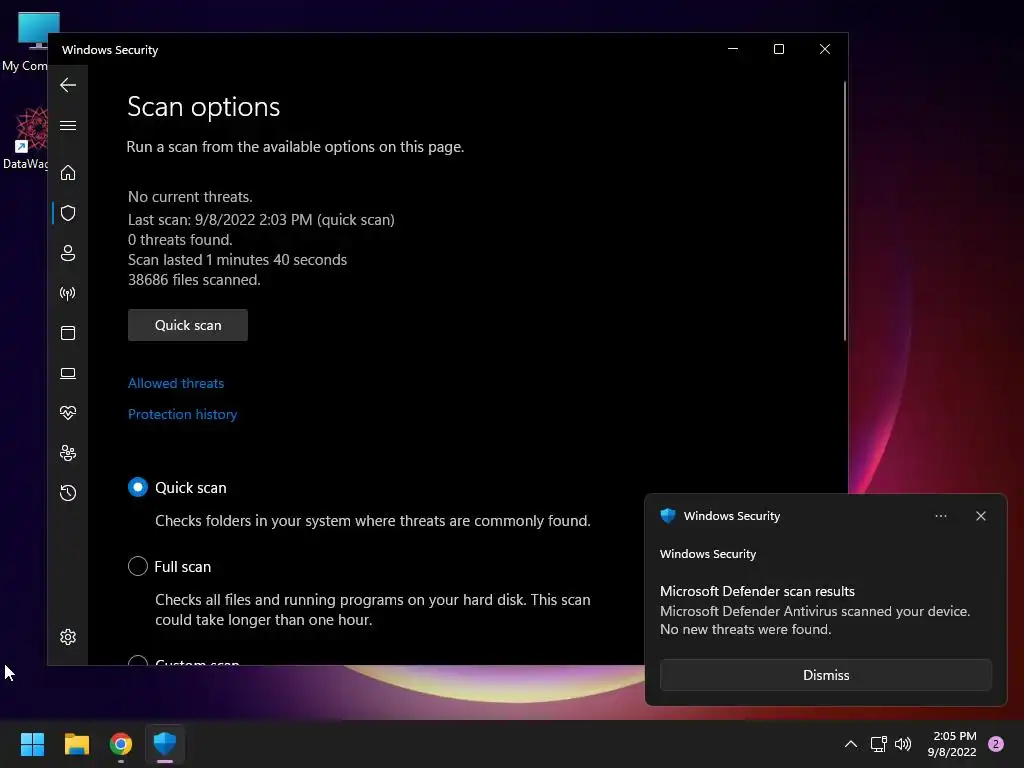Select the DataWag desktop shortcut
The width and height of the screenshot is (1024, 768).
pos(27,138)
